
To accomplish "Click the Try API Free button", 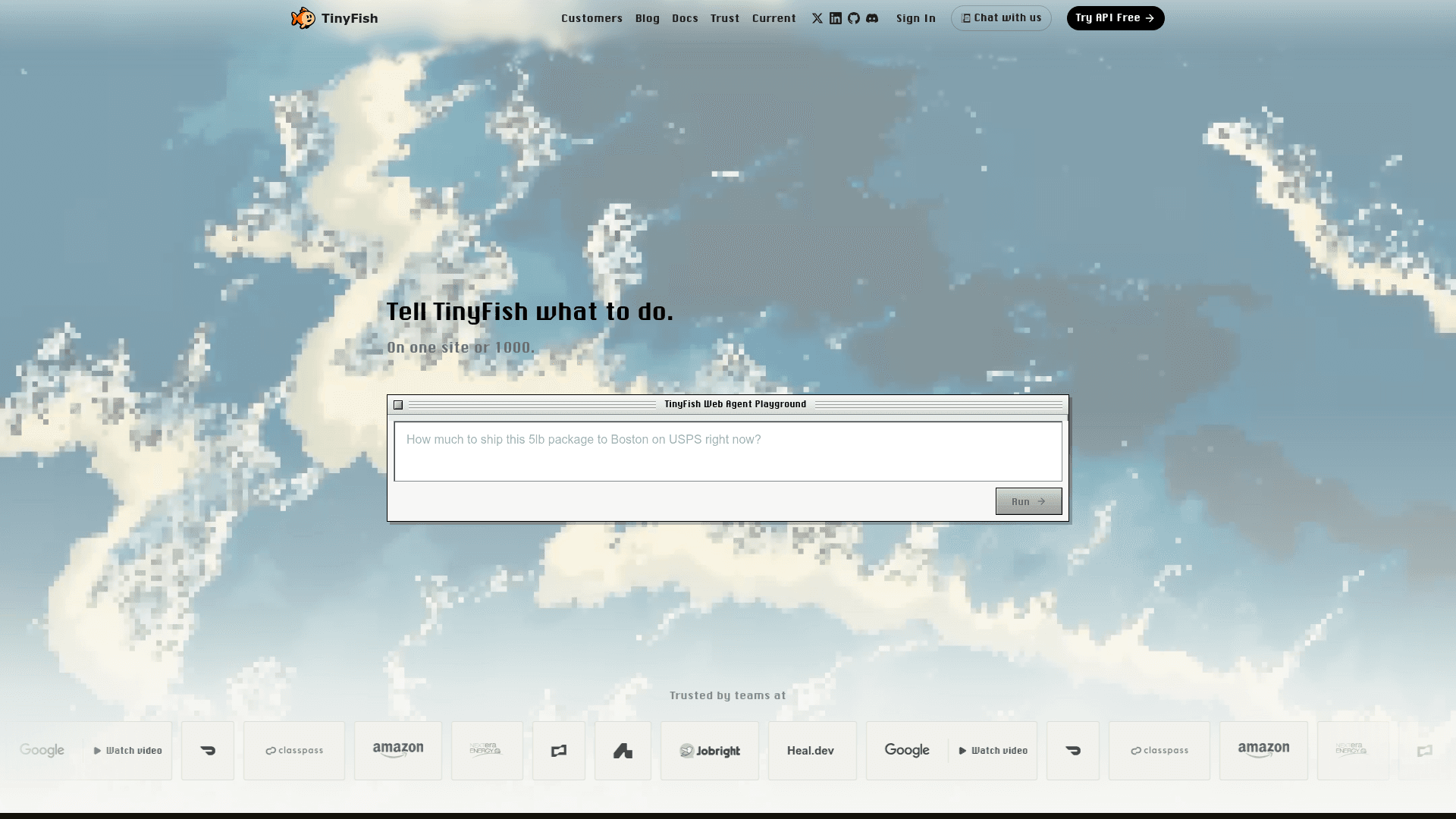I will point(1115,18).
